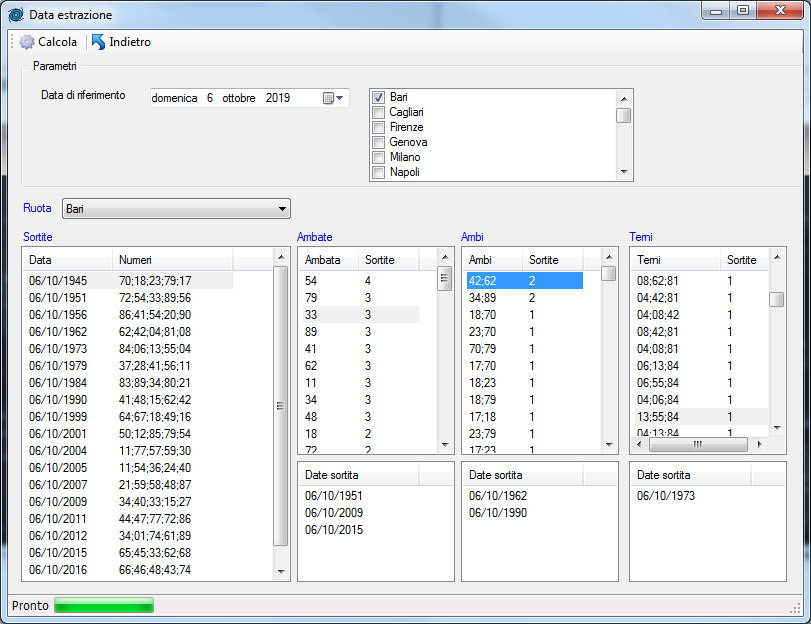Click the year 2019 in date field
811x624 pixels.
[x=278, y=98]
